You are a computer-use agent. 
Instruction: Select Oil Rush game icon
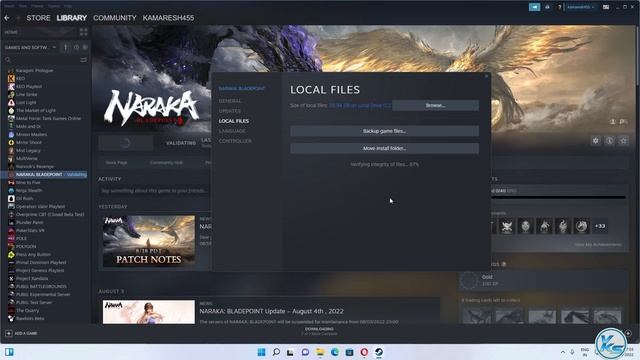coord(11,198)
